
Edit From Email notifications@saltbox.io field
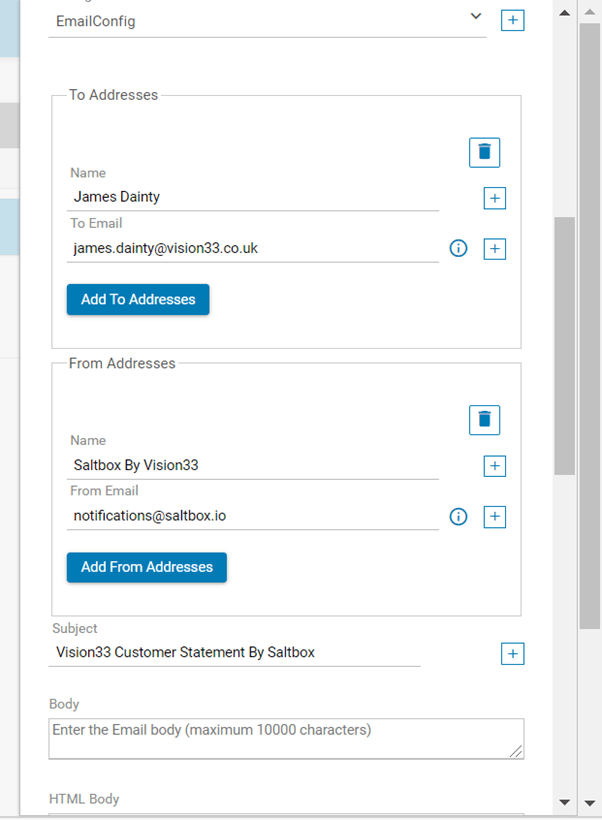253,516
